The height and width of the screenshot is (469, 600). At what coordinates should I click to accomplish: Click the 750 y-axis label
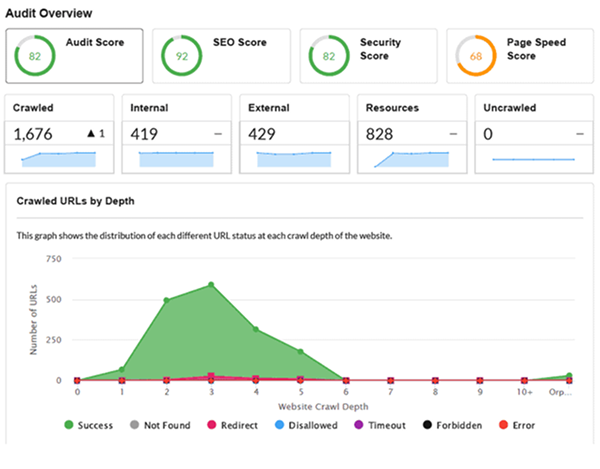[54, 259]
